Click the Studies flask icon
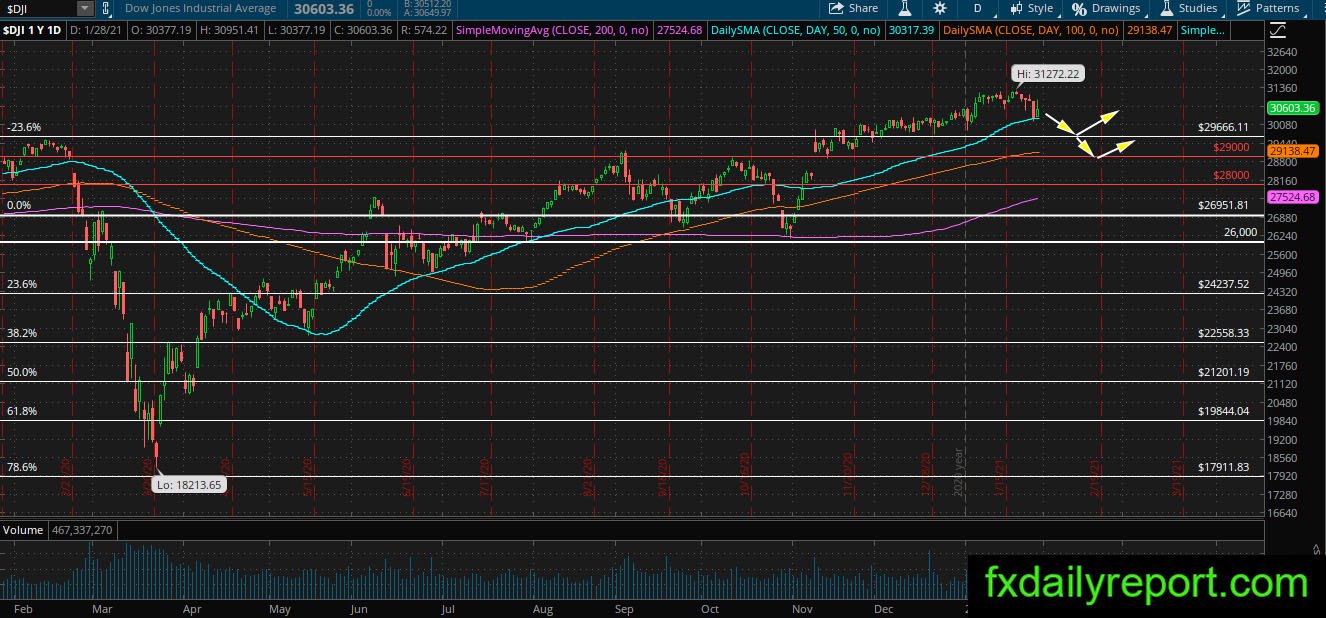 pyautogui.click(x=1167, y=8)
